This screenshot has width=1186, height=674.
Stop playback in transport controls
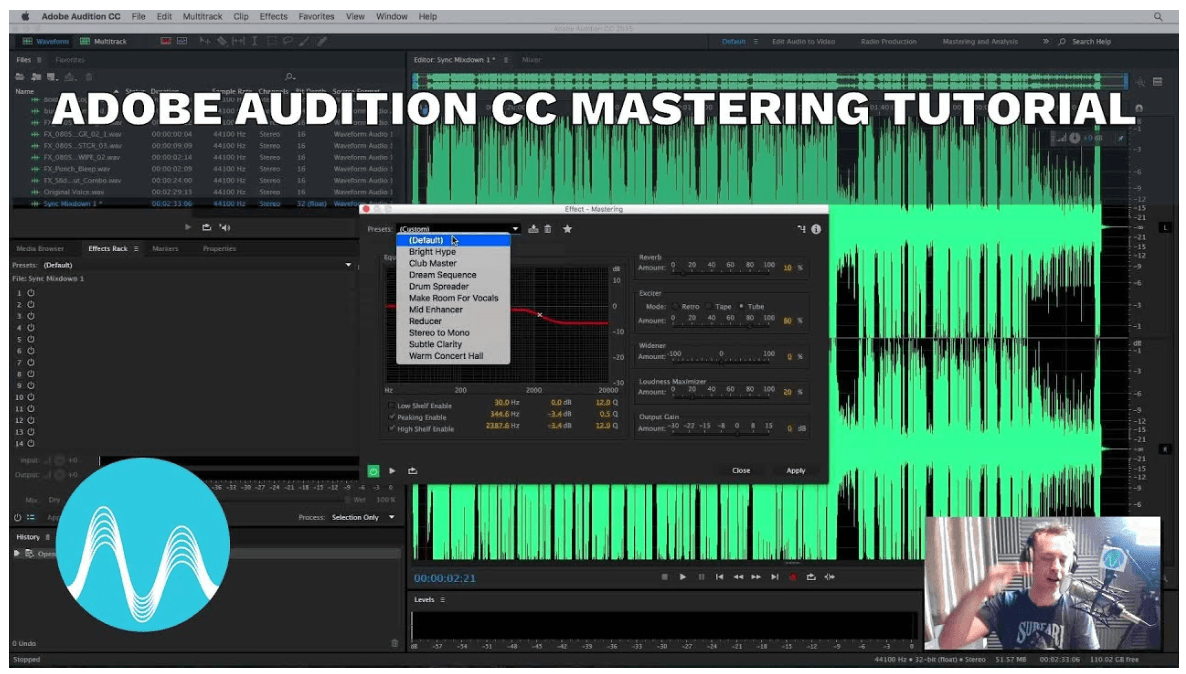click(664, 576)
